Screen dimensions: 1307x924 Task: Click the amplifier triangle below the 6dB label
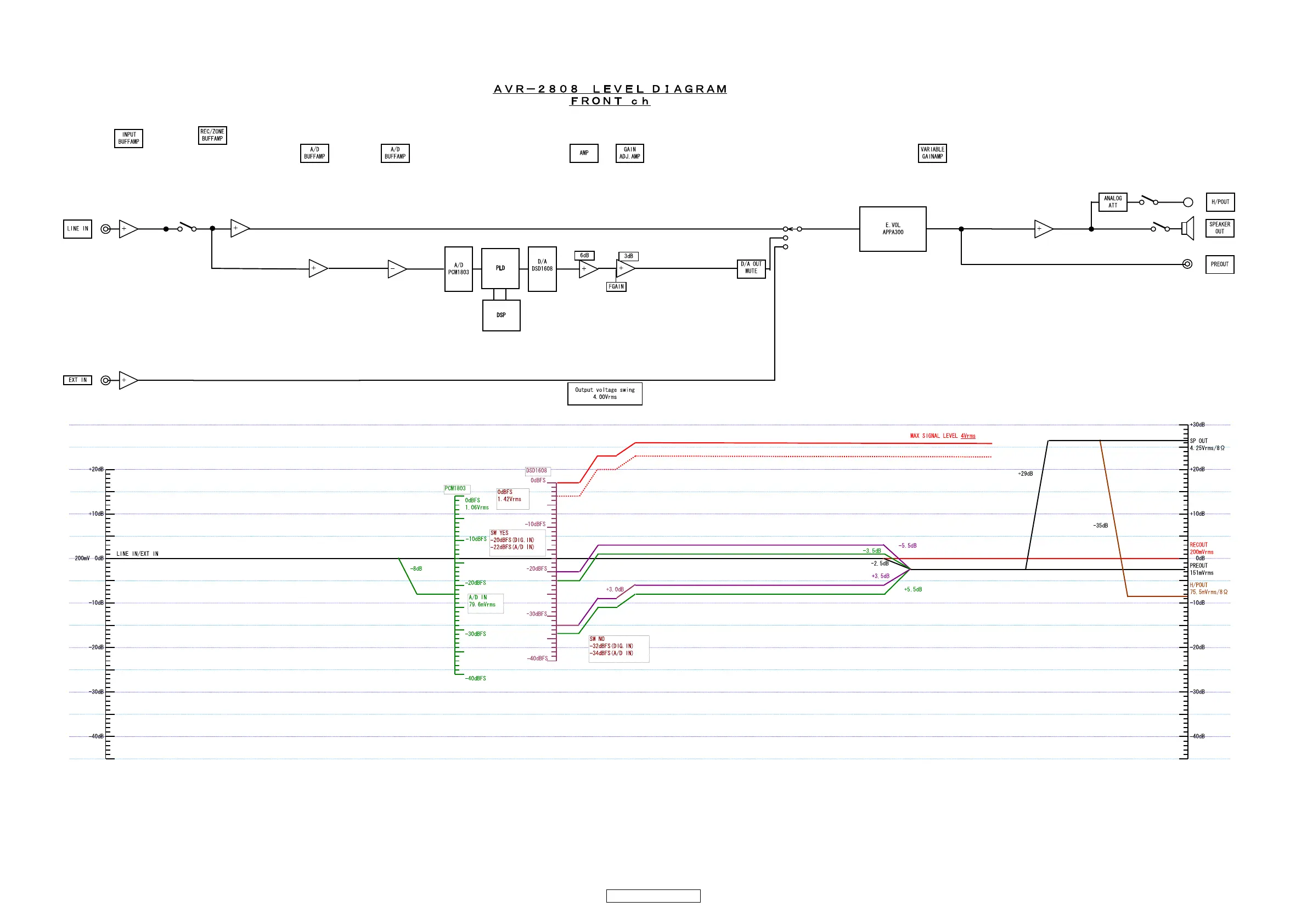coord(589,269)
